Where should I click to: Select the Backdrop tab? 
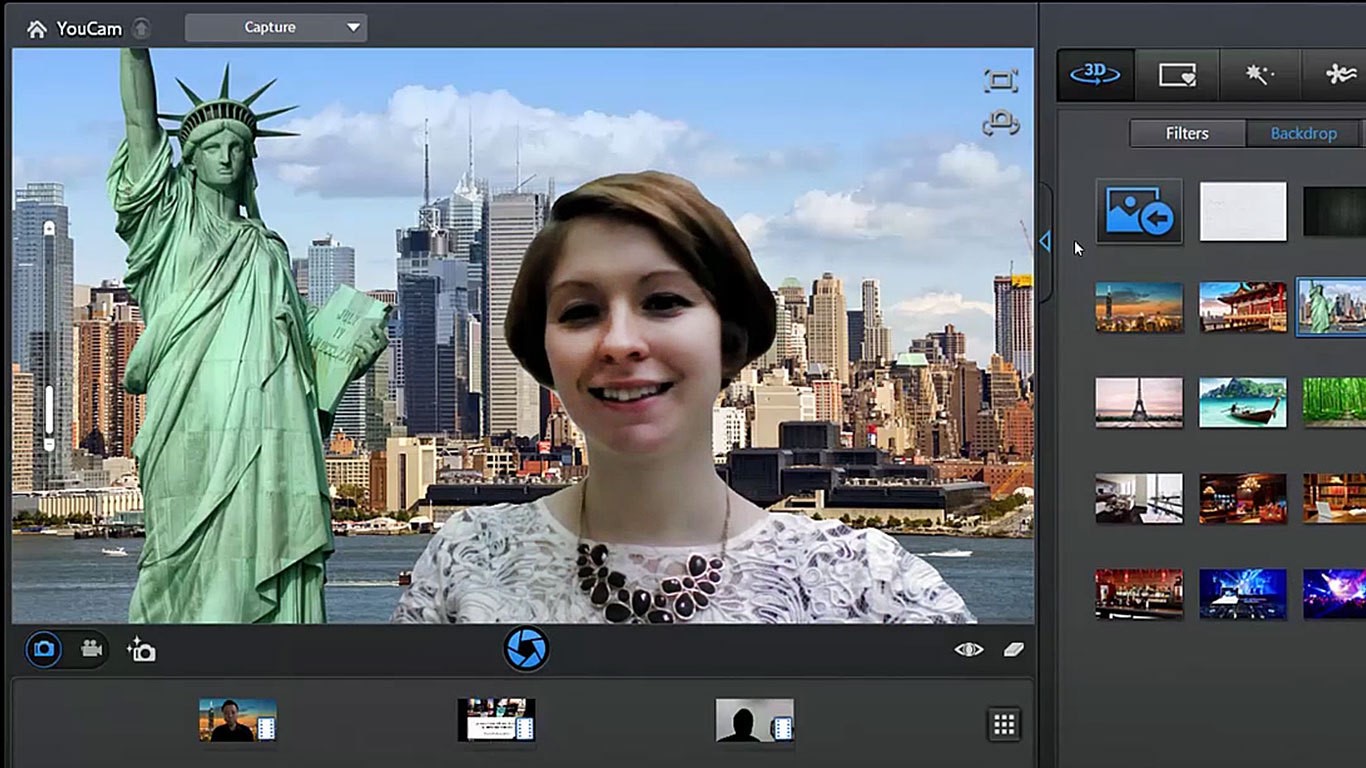pyautogui.click(x=1303, y=133)
